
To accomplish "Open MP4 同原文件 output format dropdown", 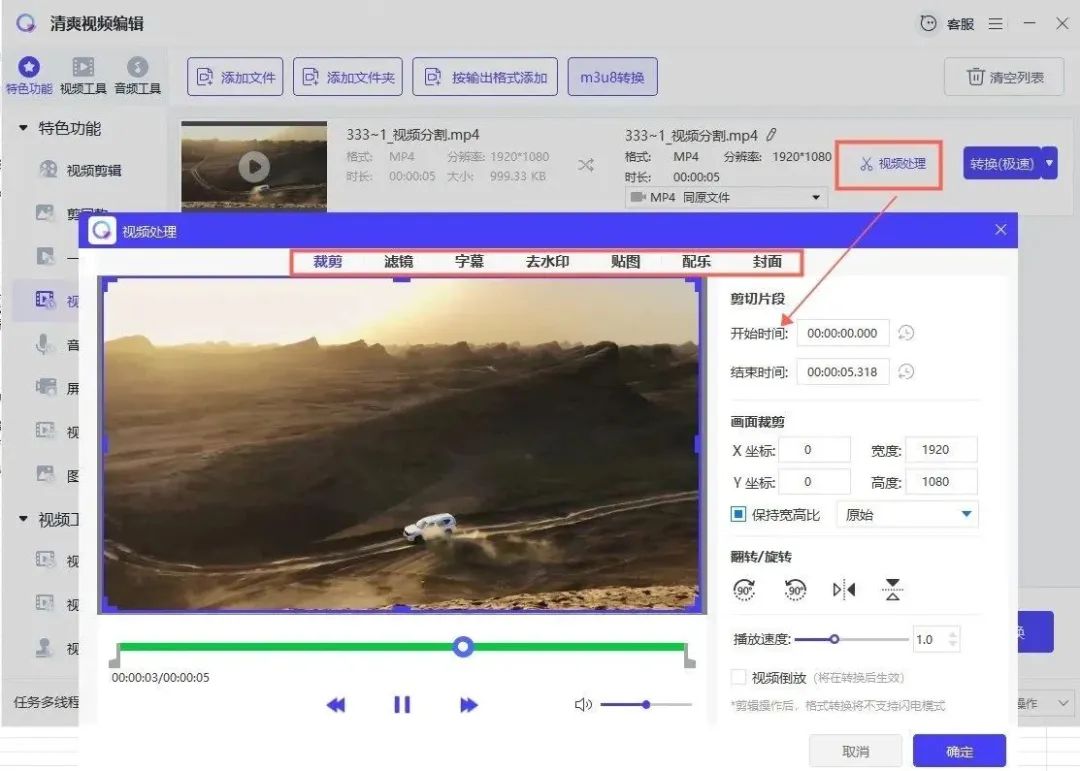I will 726,198.
